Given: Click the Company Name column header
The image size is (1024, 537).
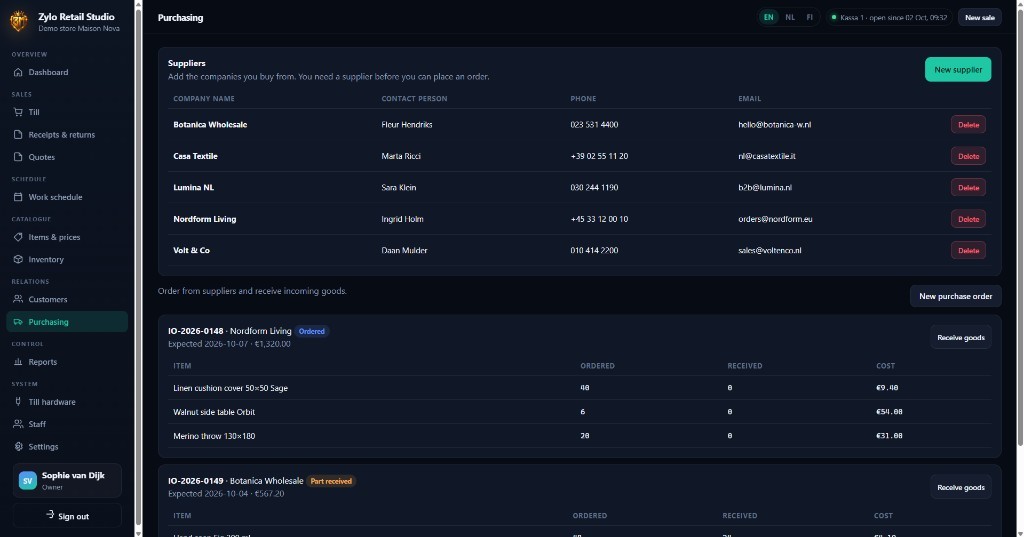Looking at the screenshot, I should (204, 99).
